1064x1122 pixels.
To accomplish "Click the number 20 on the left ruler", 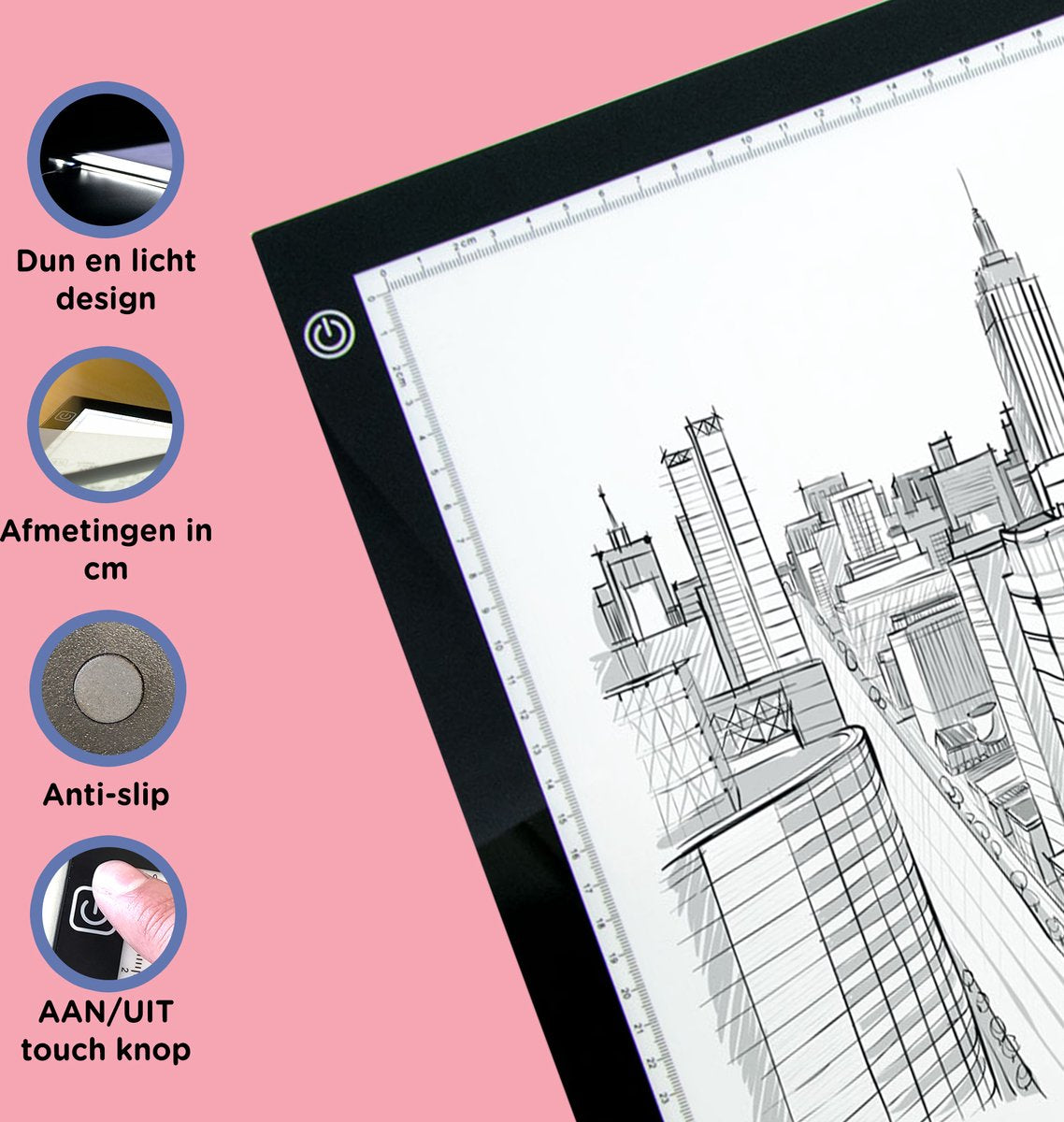I will click(x=625, y=991).
